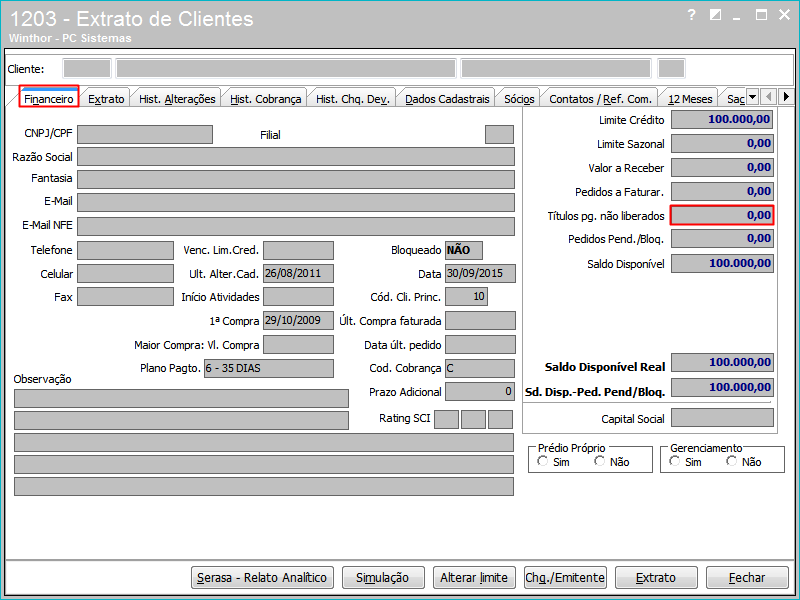This screenshot has height=600, width=800.
Task: Click the Celular field
Action: click(x=126, y=273)
